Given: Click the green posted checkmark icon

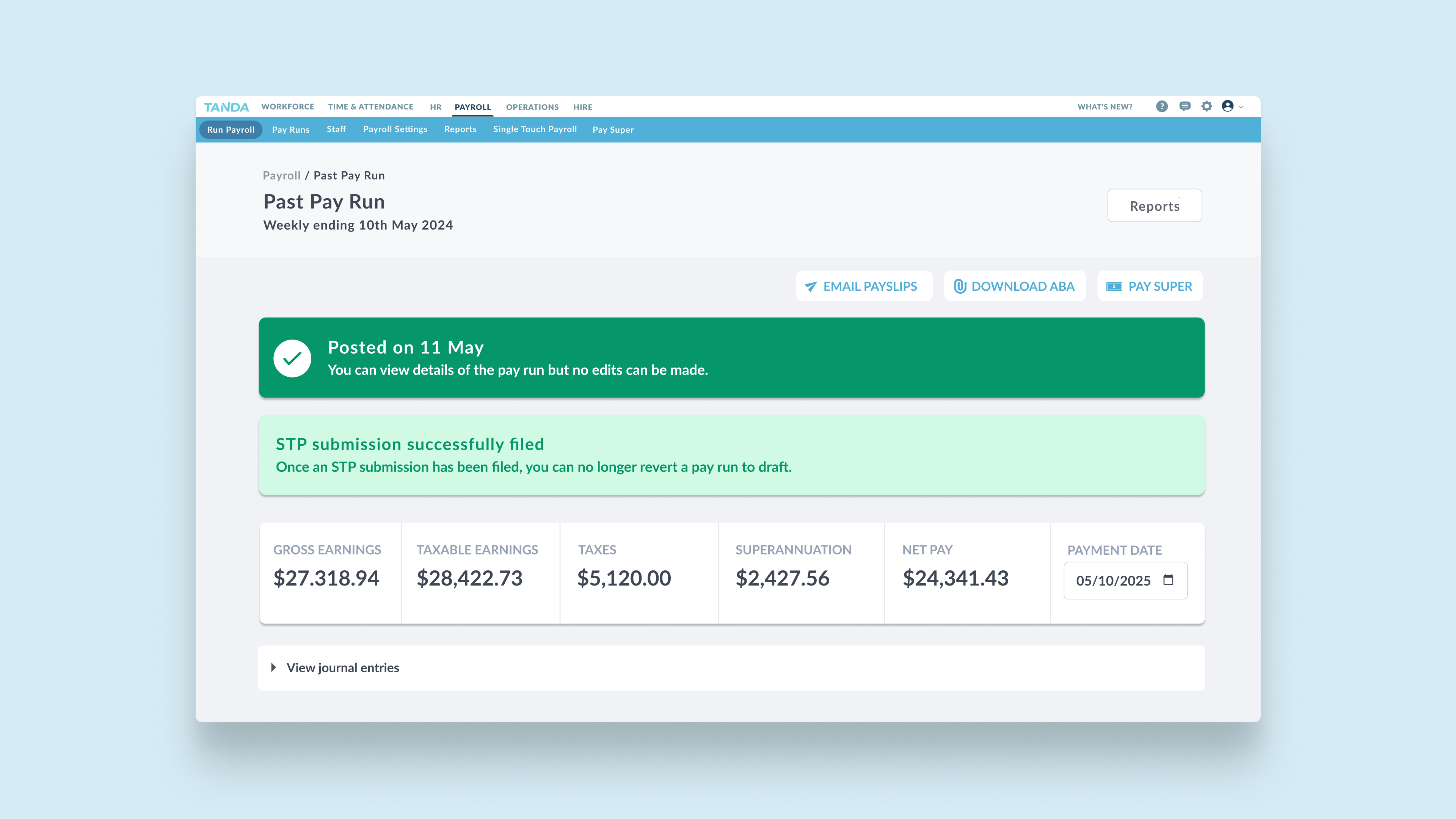Looking at the screenshot, I should (292, 358).
